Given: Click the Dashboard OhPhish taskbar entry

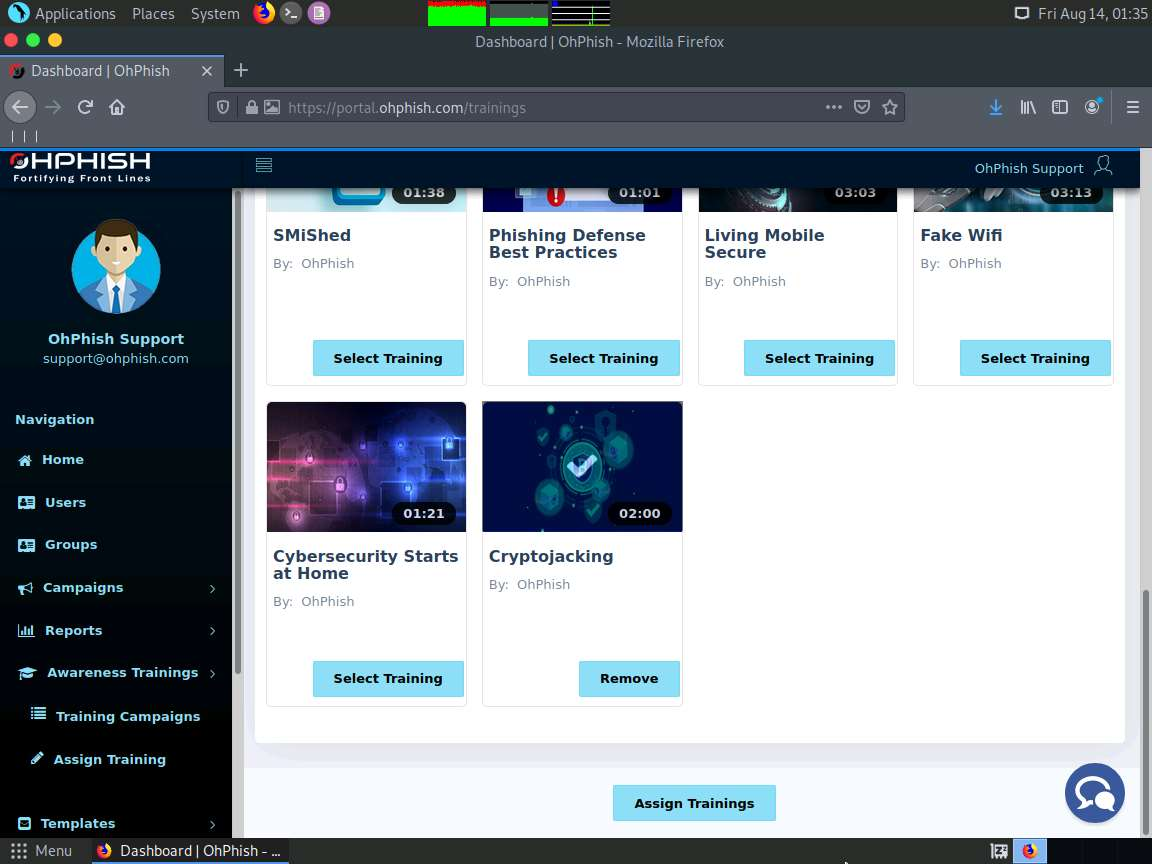Looking at the screenshot, I should (190, 851).
